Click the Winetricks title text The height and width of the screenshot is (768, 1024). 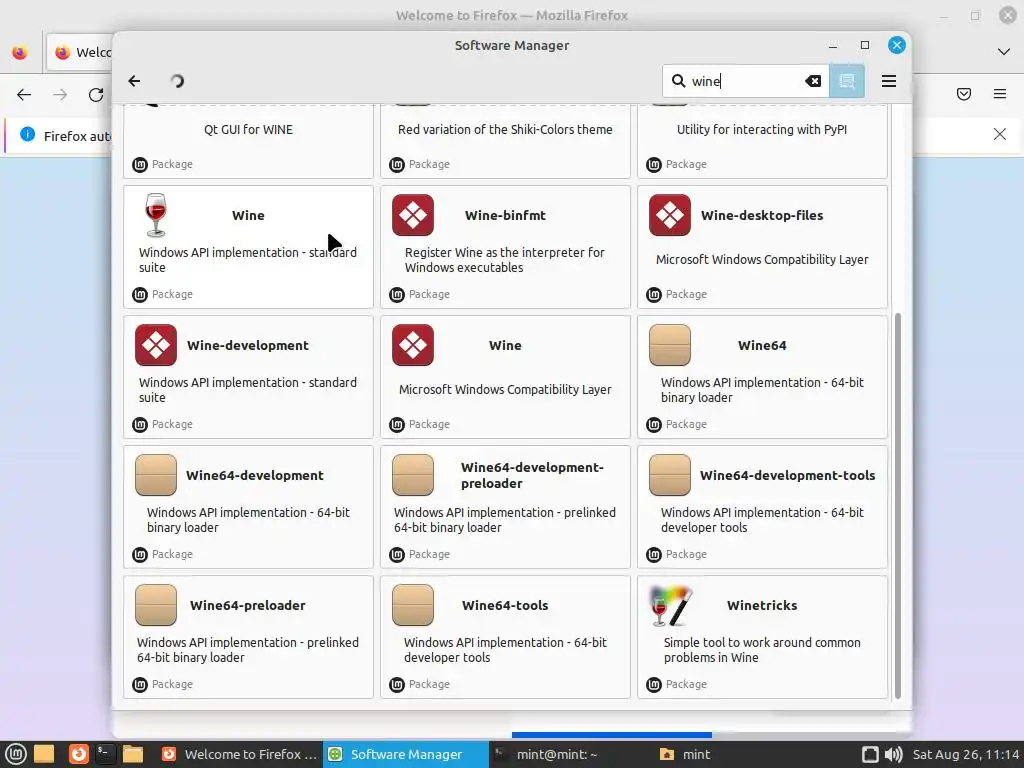[762, 605]
